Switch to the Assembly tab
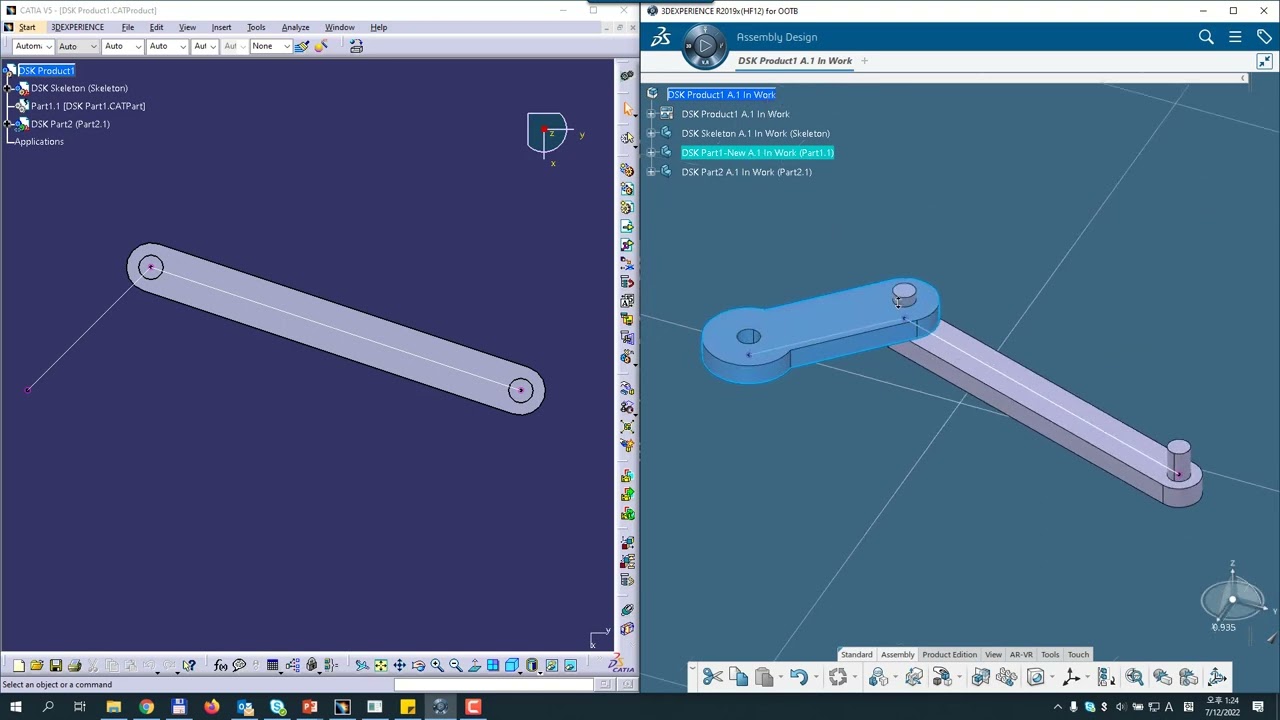 [x=897, y=655]
